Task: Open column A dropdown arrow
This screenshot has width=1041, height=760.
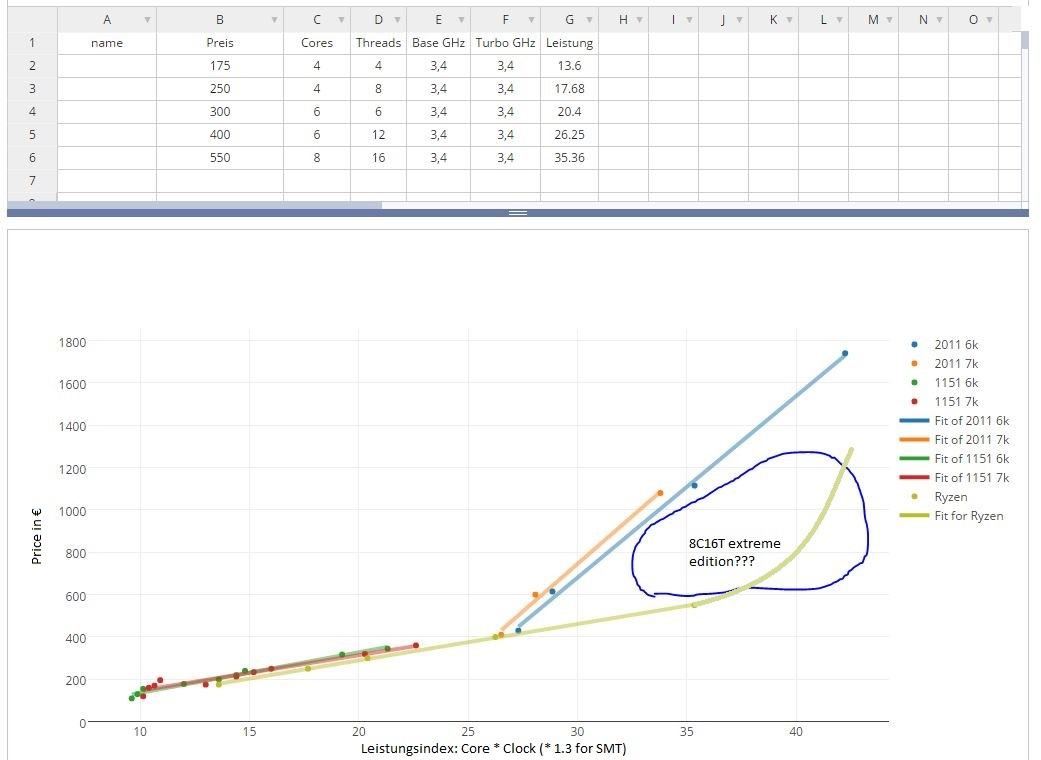Action: pos(147,20)
